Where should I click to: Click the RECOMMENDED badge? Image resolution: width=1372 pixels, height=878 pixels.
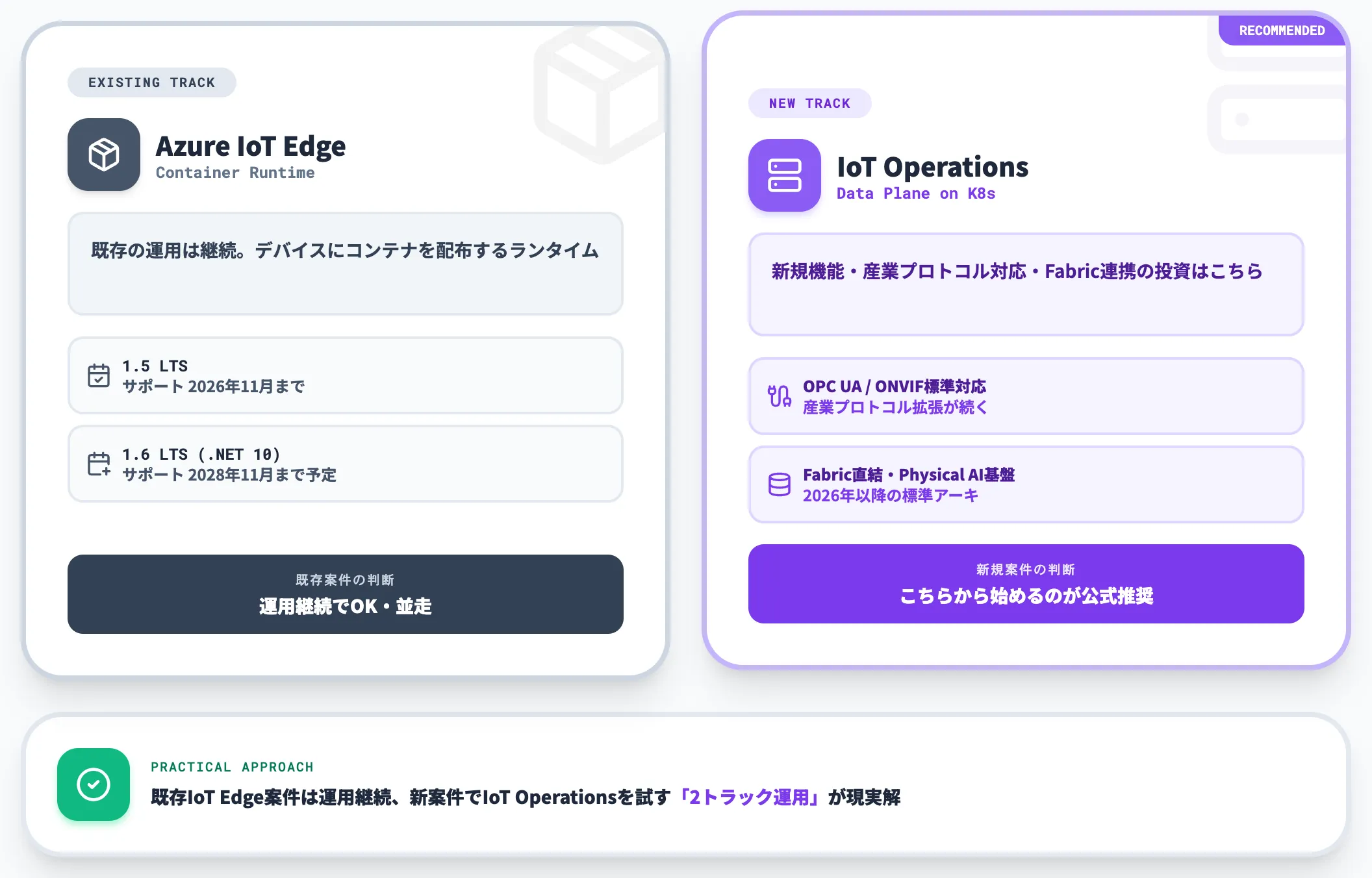[1282, 31]
